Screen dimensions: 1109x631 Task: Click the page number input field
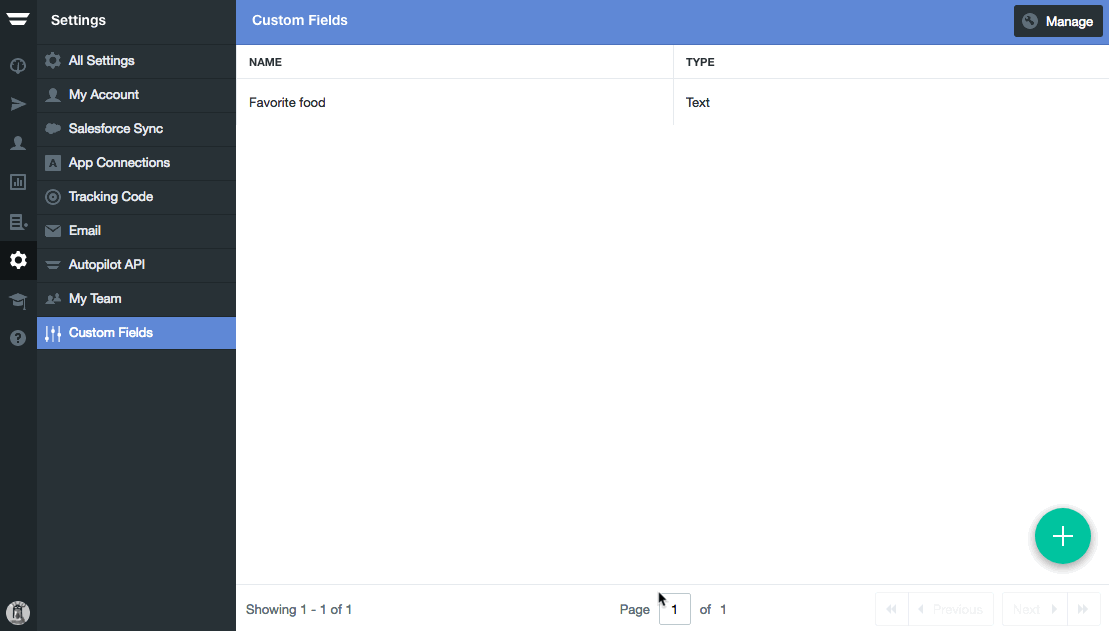point(674,609)
